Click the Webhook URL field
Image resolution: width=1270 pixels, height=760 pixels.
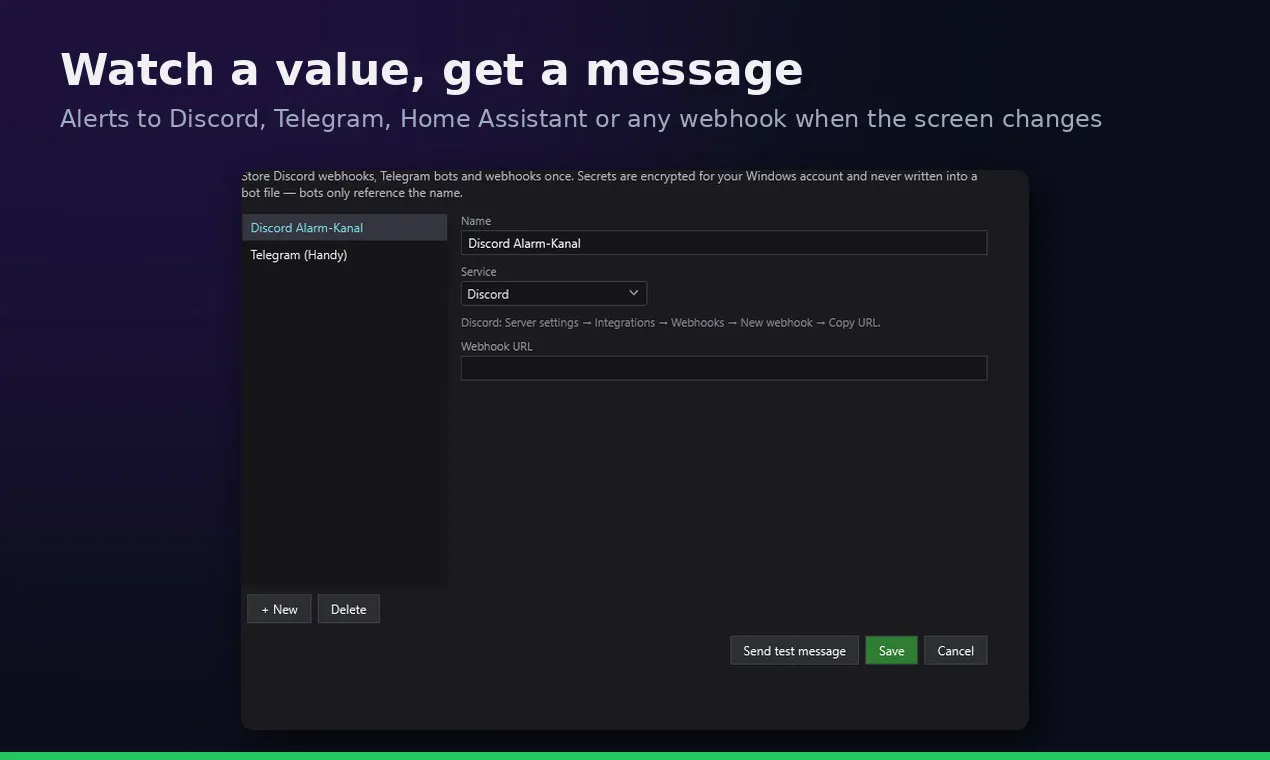724,368
